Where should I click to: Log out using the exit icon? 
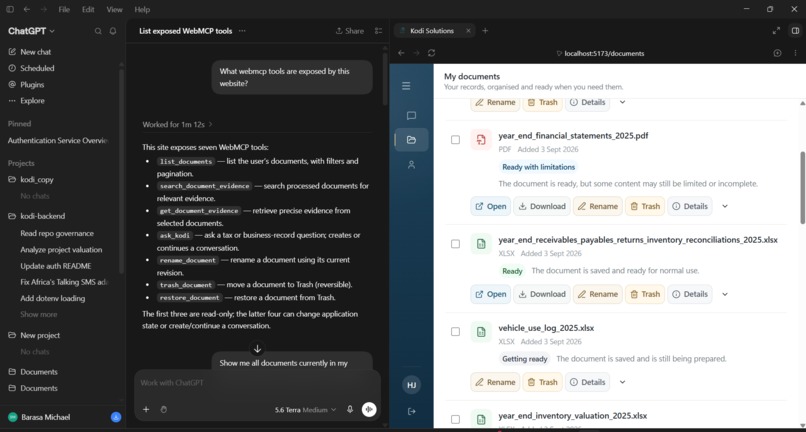click(411, 411)
